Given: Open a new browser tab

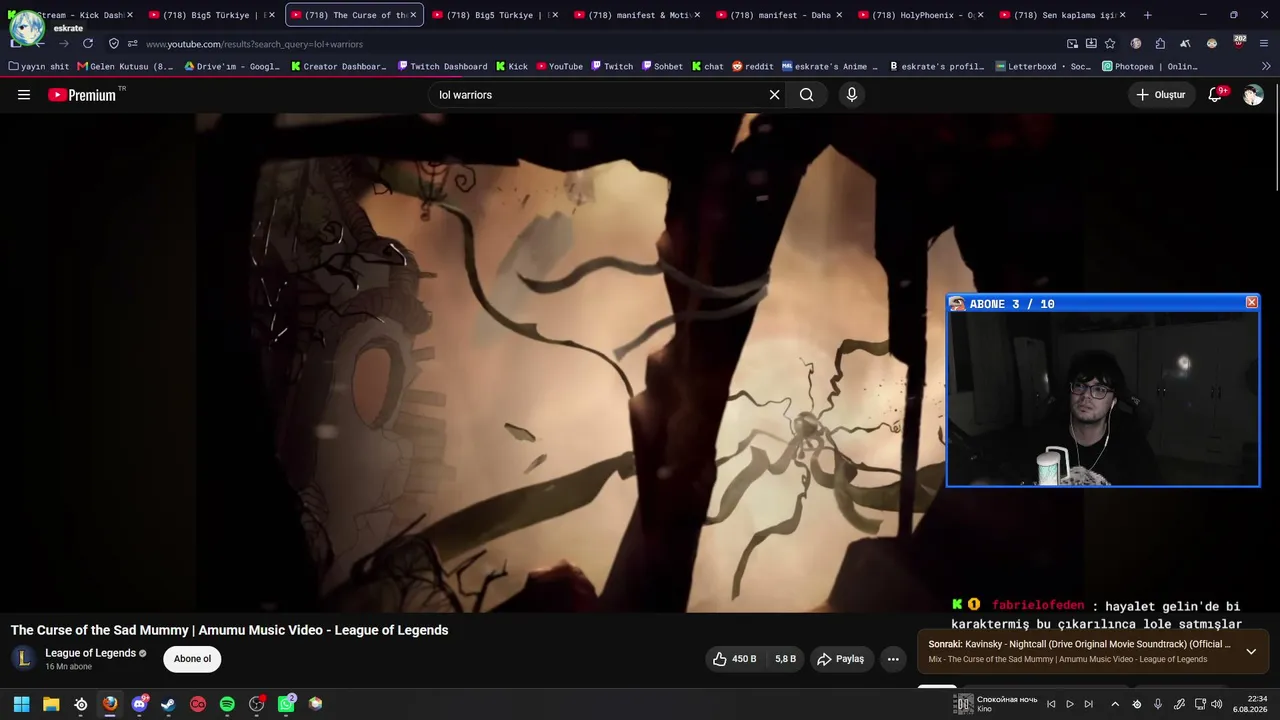Looking at the screenshot, I should tap(1147, 15).
